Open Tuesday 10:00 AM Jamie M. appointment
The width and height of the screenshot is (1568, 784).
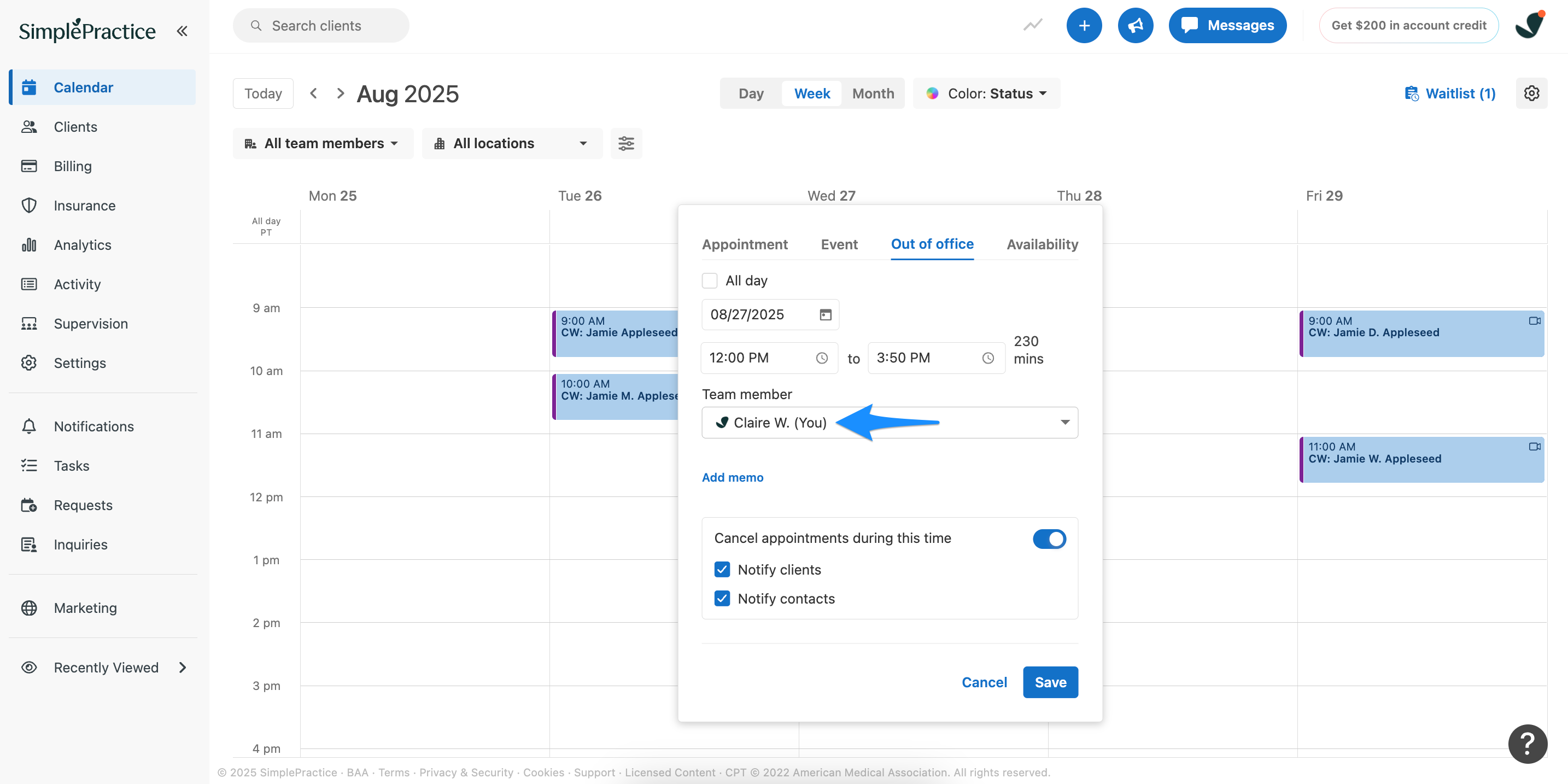[616, 396]
